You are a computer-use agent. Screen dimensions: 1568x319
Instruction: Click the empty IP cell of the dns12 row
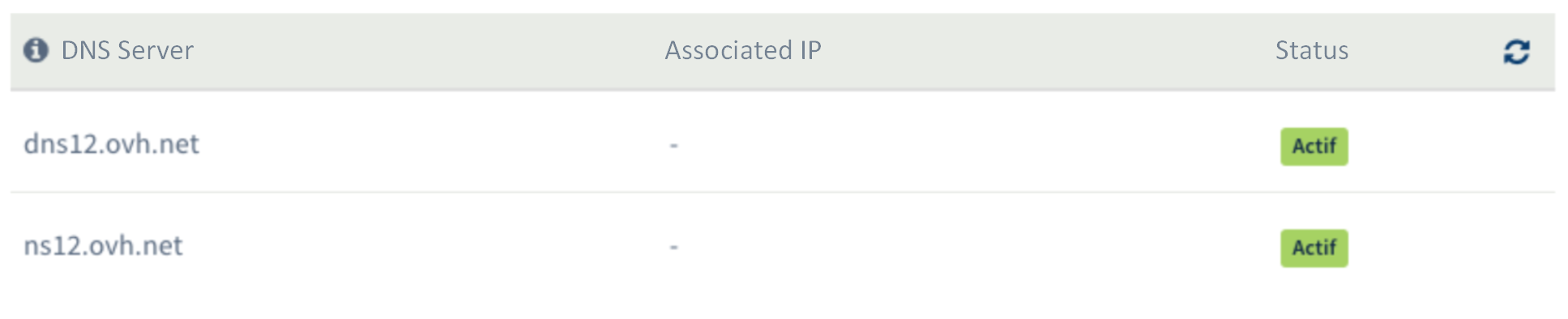point(673,146)
